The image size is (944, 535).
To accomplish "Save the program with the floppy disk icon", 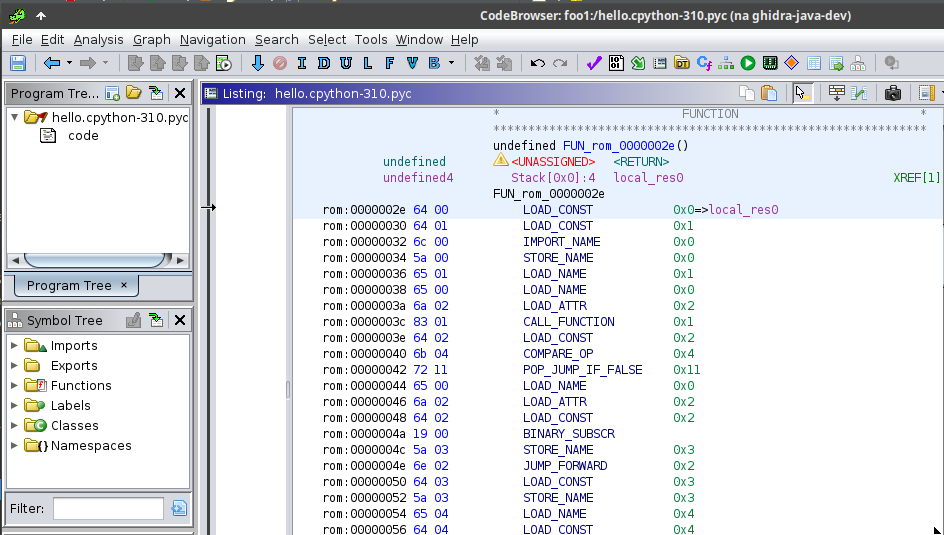I will click(x=18, y=63).
